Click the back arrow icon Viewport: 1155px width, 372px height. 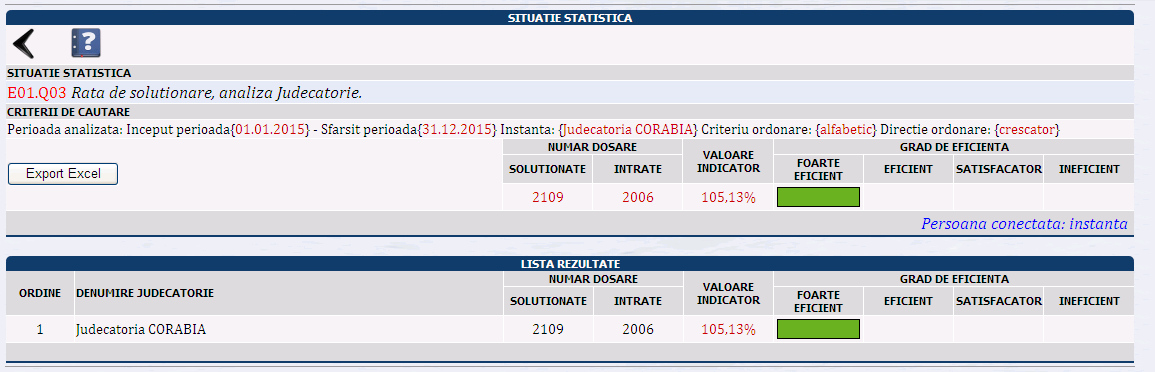click(x=24, y=44)
